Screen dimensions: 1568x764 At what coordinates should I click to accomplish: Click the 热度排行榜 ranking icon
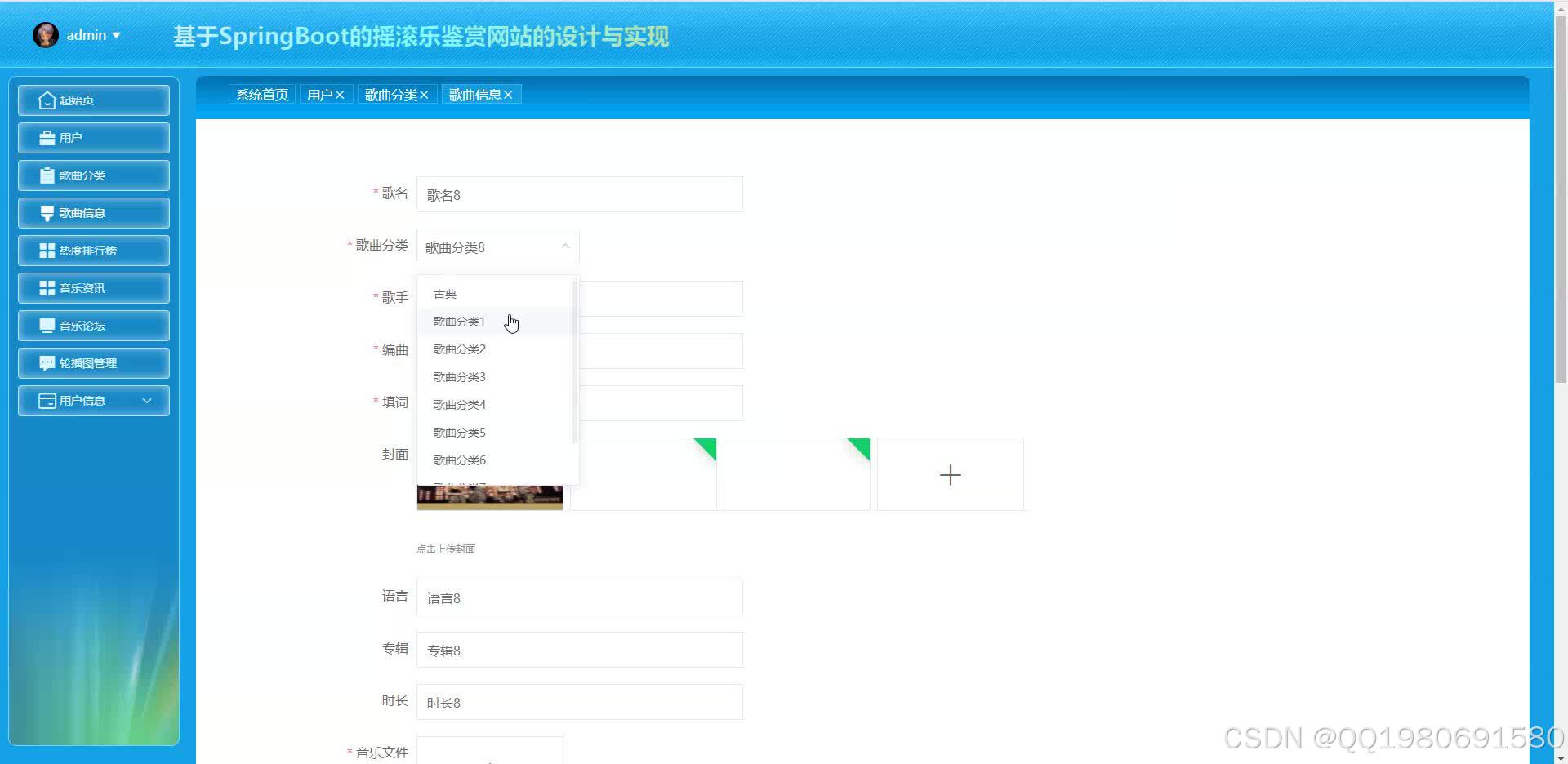[93, 250]
